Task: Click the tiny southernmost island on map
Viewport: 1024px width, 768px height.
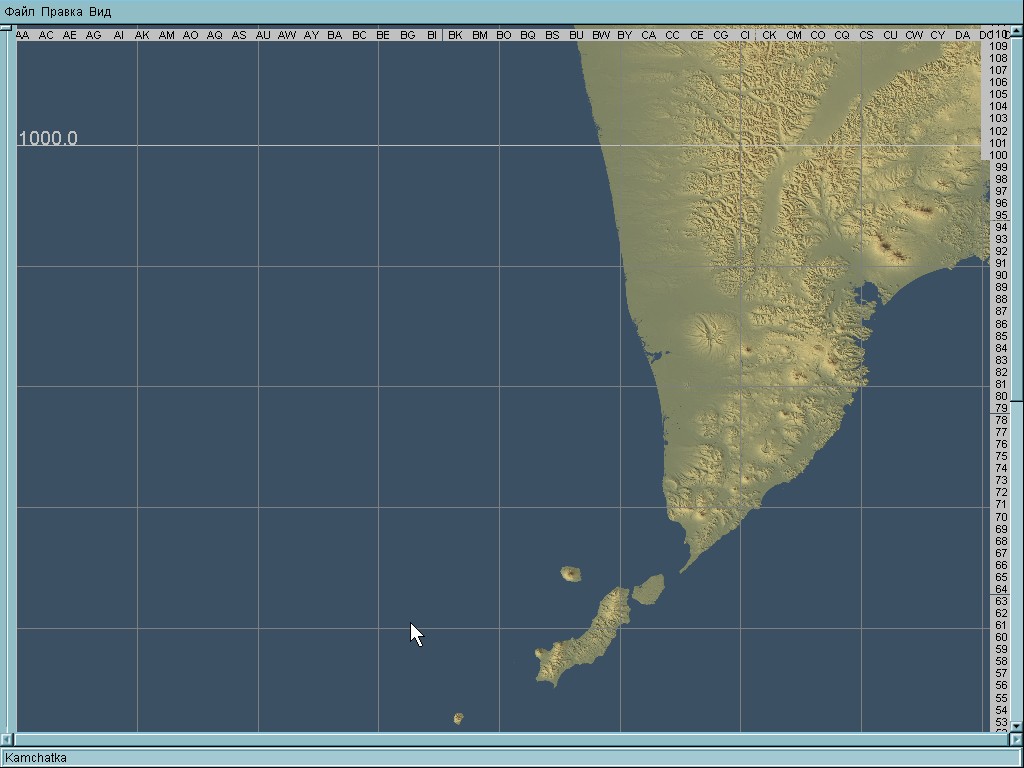Action: (458, 718)
